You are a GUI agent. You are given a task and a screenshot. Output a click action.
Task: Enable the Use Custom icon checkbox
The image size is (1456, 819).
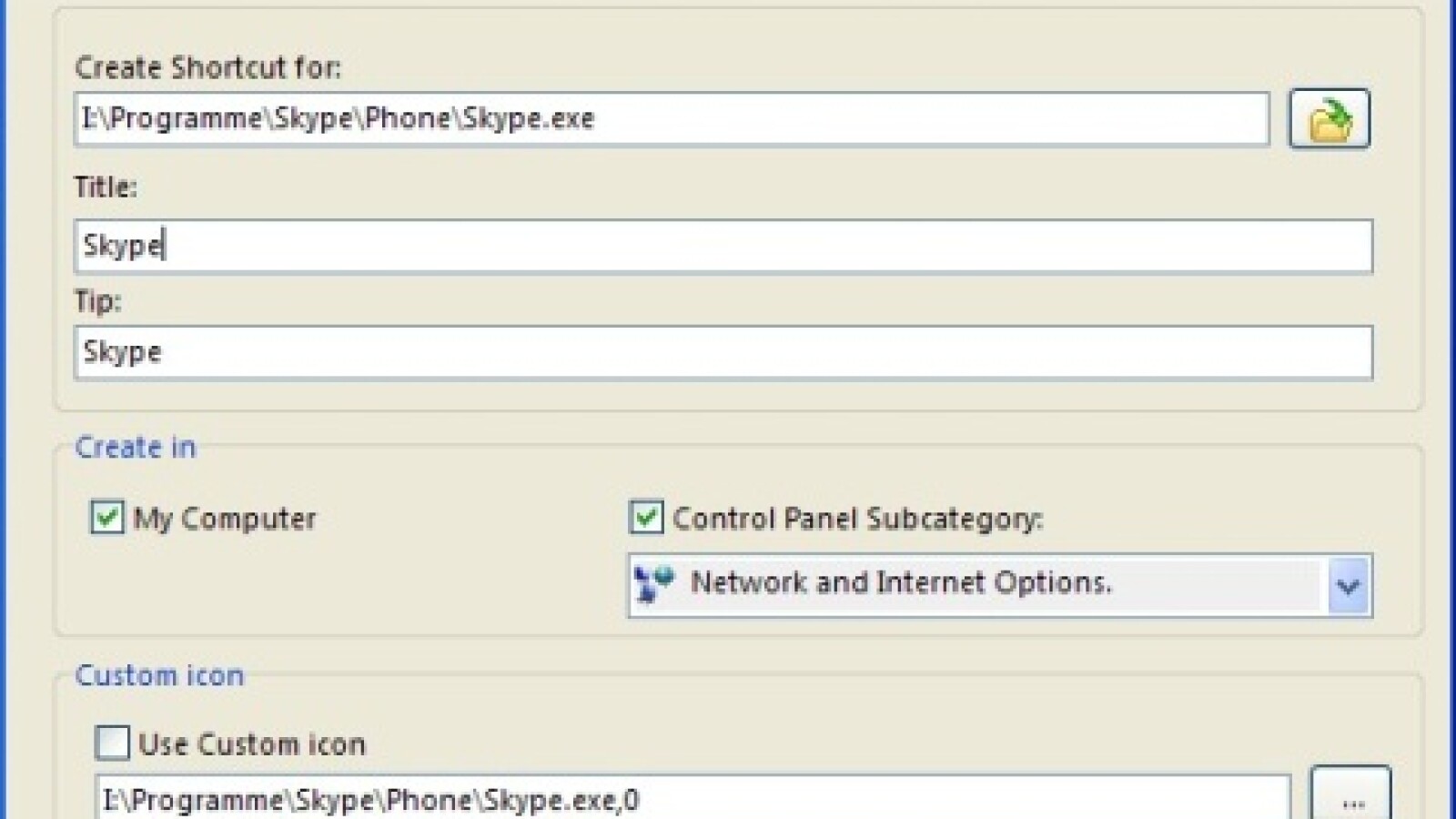(112, 743)
